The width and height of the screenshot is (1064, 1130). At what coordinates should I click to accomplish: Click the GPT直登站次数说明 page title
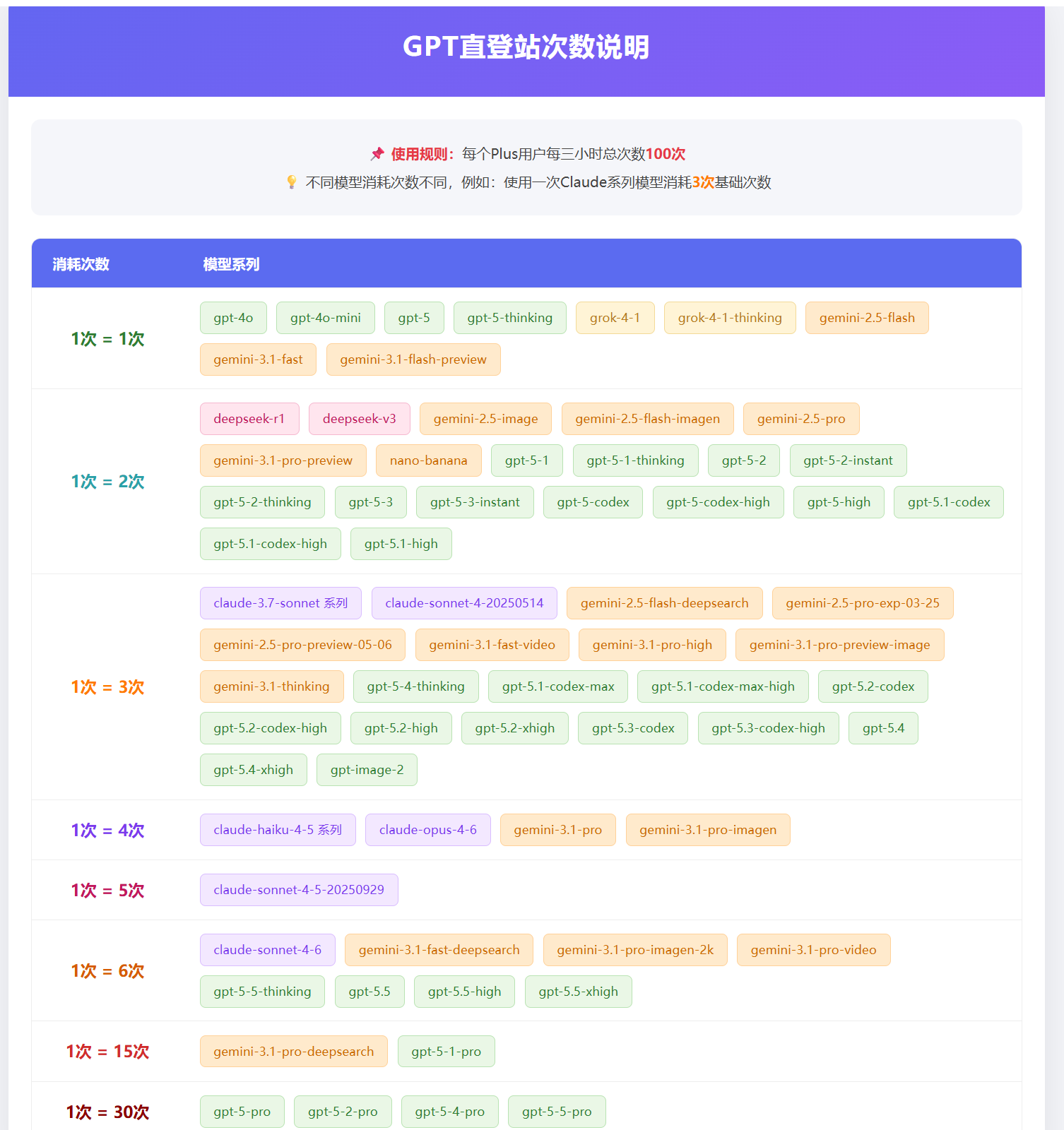pyautogui.click(x=526, y=47)
